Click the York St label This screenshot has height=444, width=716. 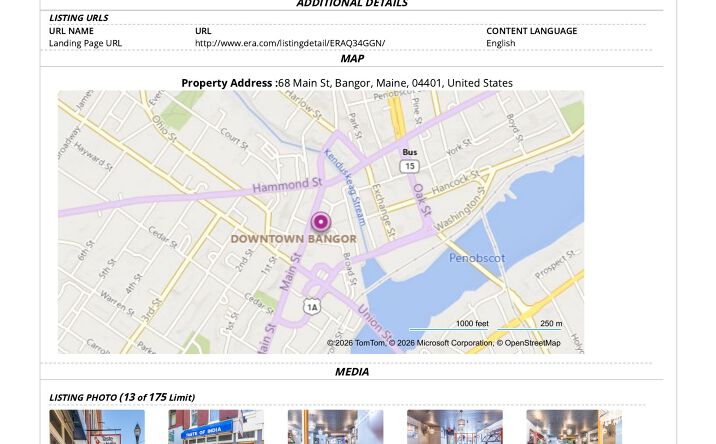[458, 147]
